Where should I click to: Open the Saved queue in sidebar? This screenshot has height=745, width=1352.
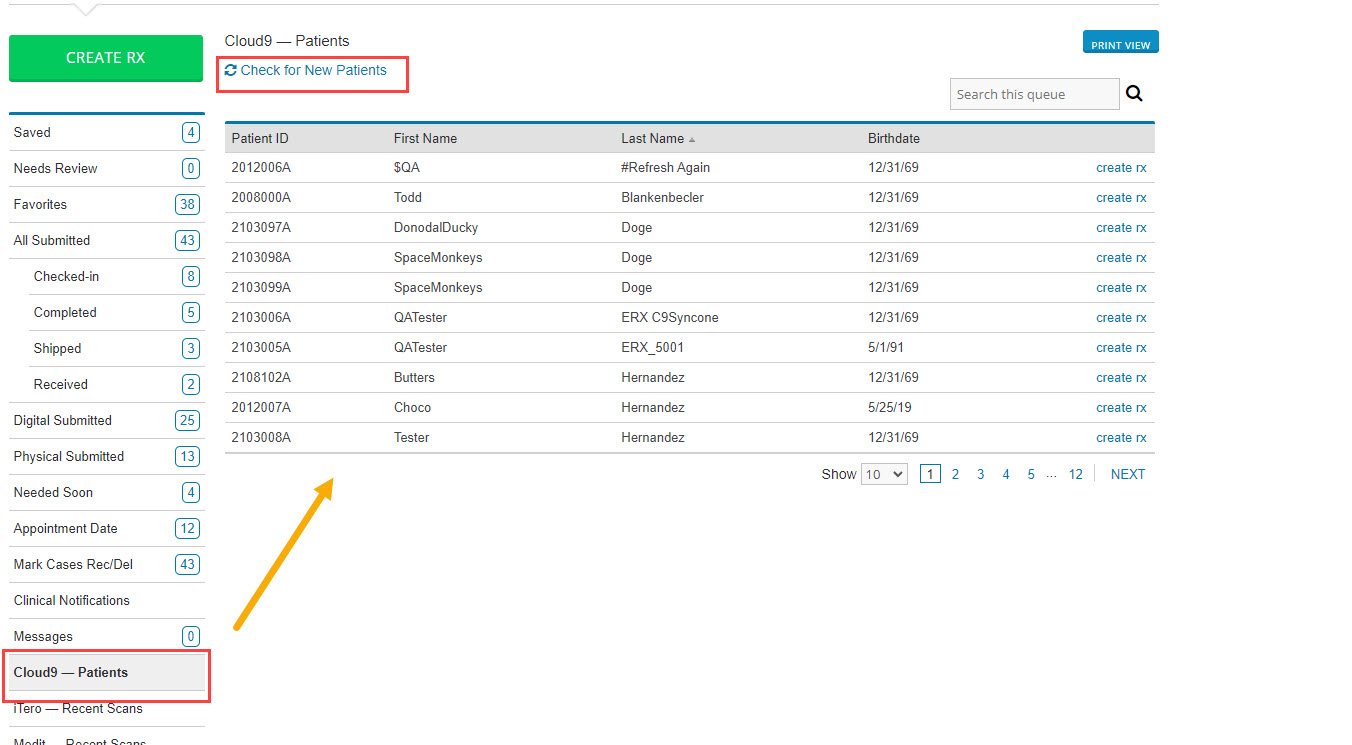tap(32, 132)
